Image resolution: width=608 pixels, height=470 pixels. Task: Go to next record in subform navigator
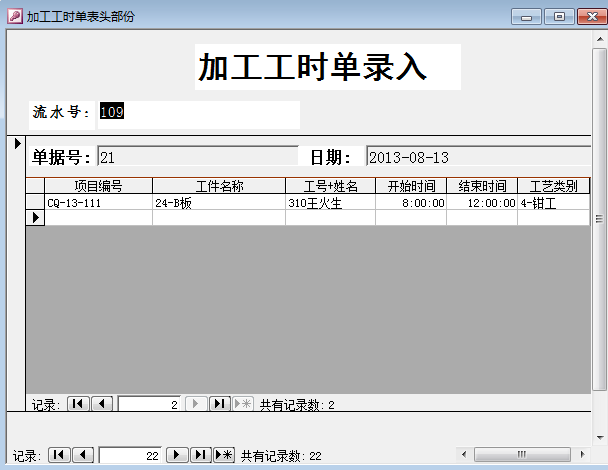click(x=195, y=404)
